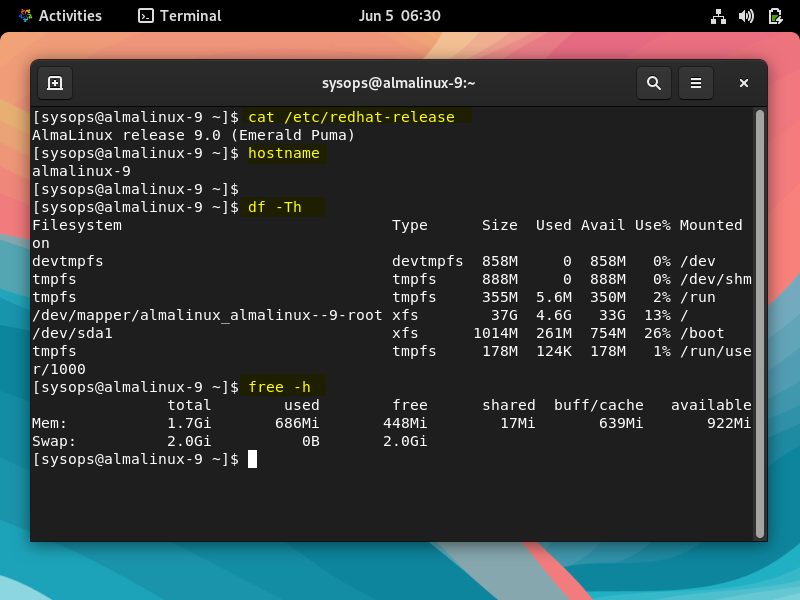This screenshot has width=800, height=600.
Task: Click the /dev/sda1 filesystem entry
Action: coord(72,333)
